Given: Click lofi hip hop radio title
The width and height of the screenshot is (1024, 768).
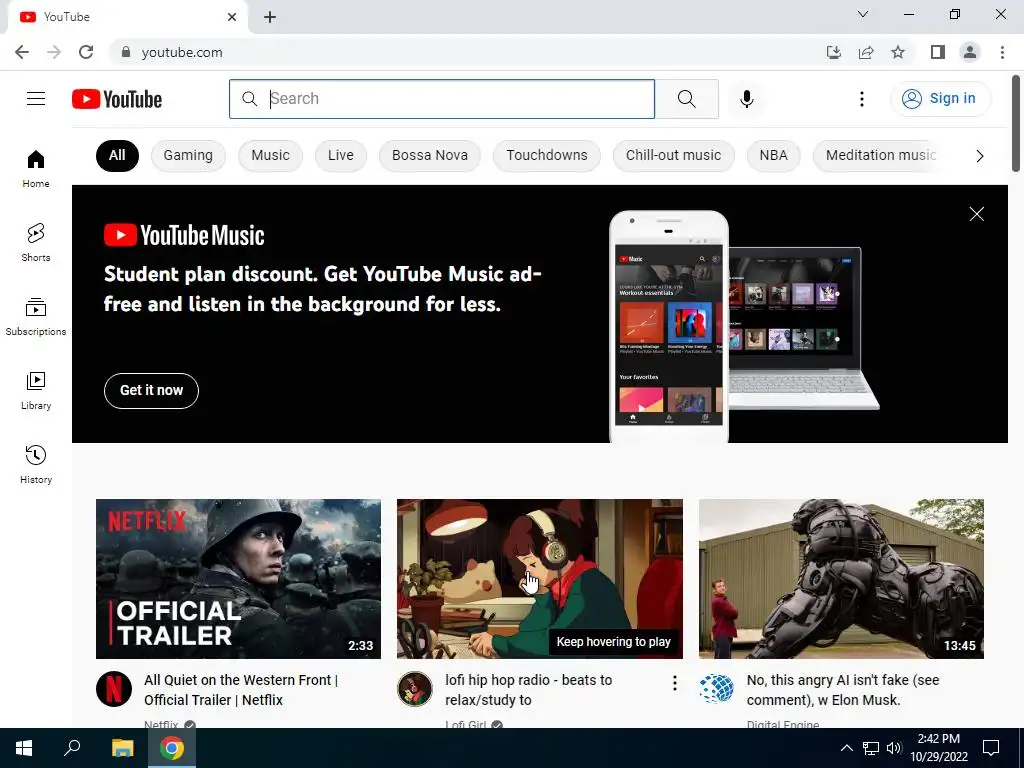Looking at the screenshot, I should click(x=528, y=690).
